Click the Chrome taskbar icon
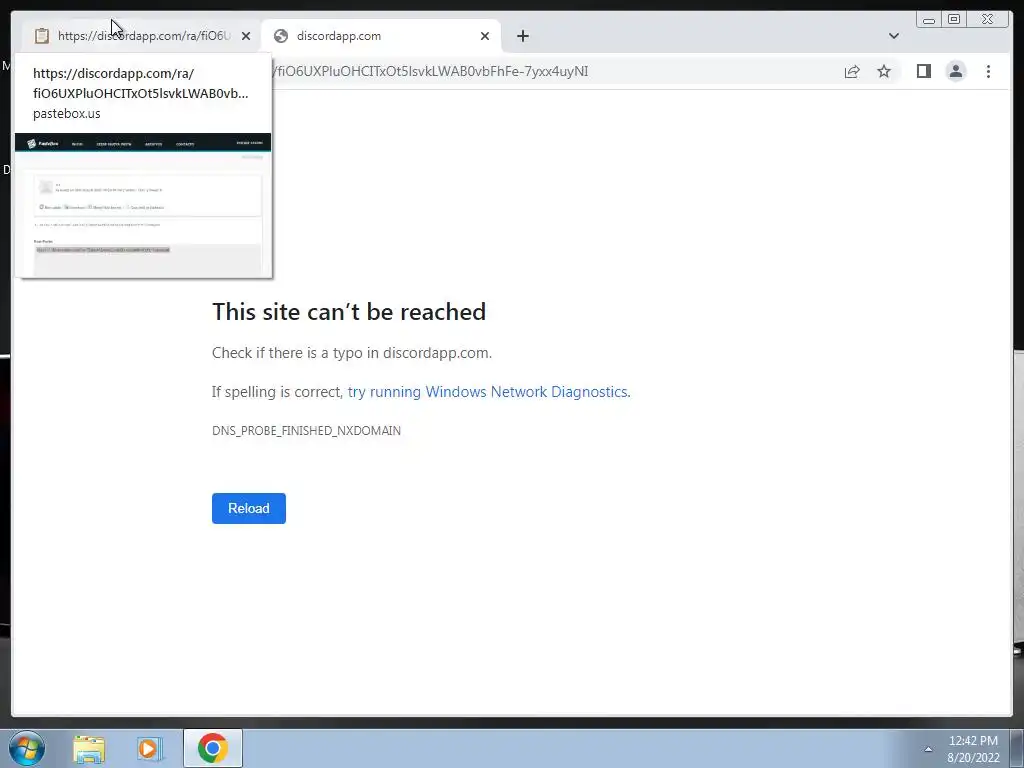1024x768 pixels. [x=213, y=748]
